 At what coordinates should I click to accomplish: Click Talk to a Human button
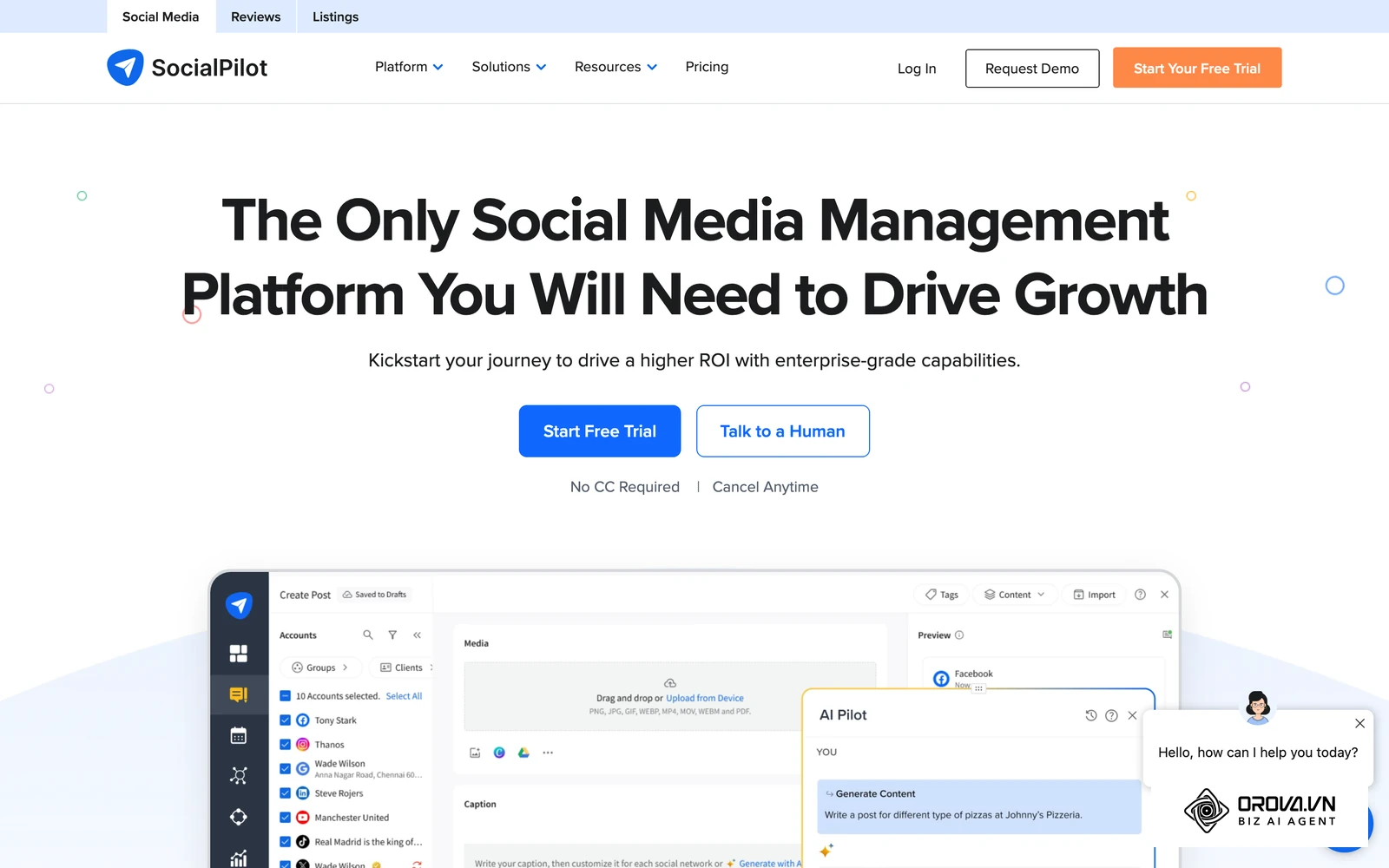point(782,431)
